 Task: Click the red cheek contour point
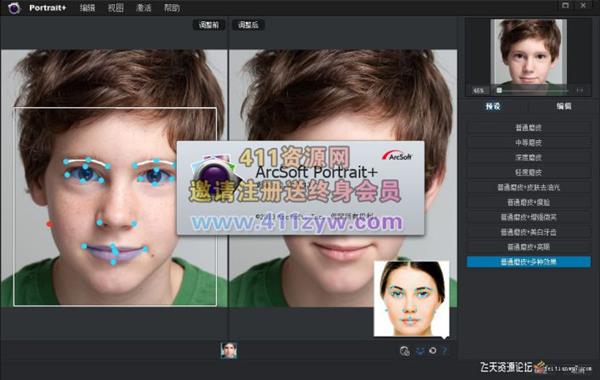(49, 224)
